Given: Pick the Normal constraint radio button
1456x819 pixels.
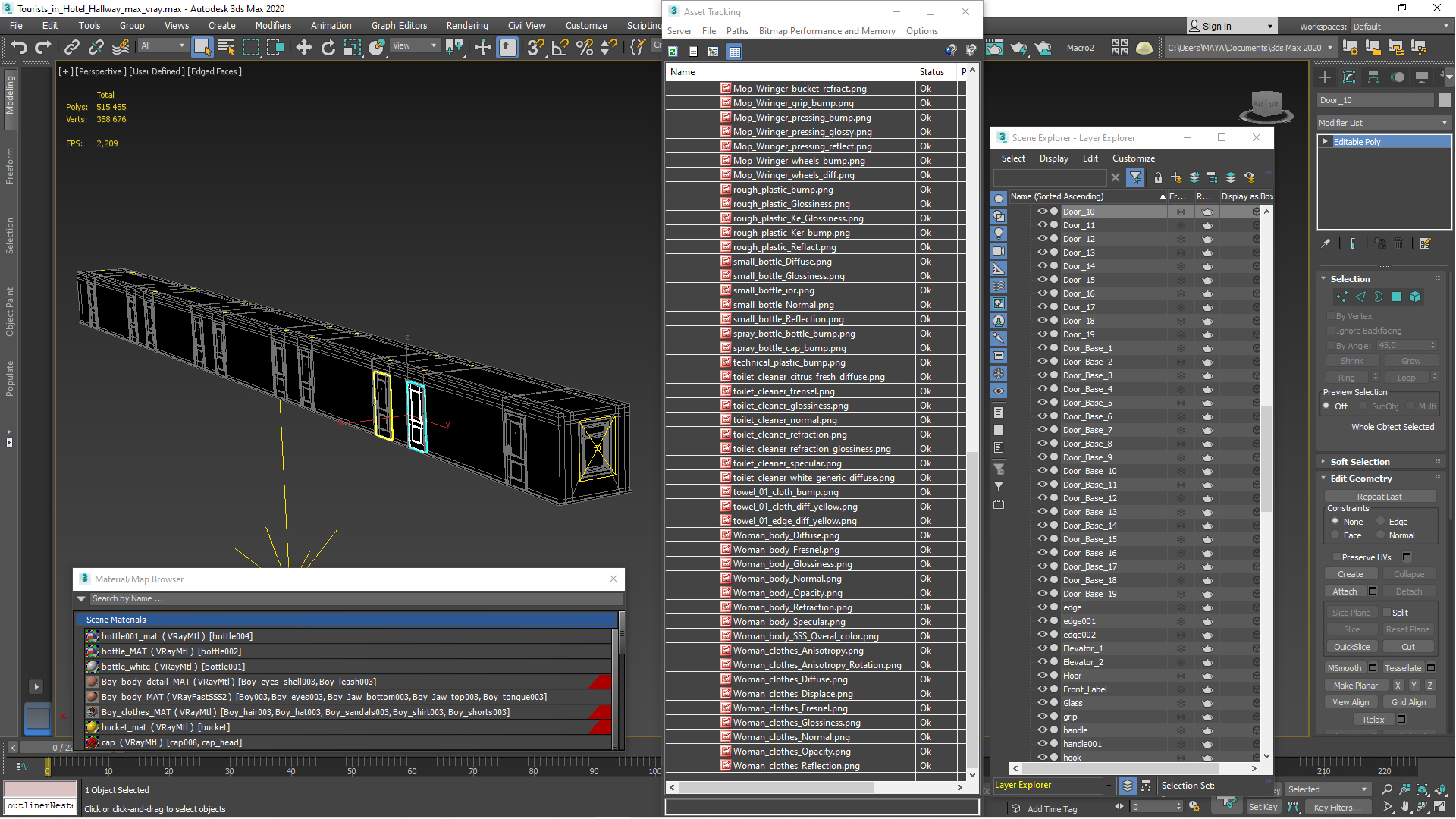Looking at the screenshot, I should (x=1381, y=535).
